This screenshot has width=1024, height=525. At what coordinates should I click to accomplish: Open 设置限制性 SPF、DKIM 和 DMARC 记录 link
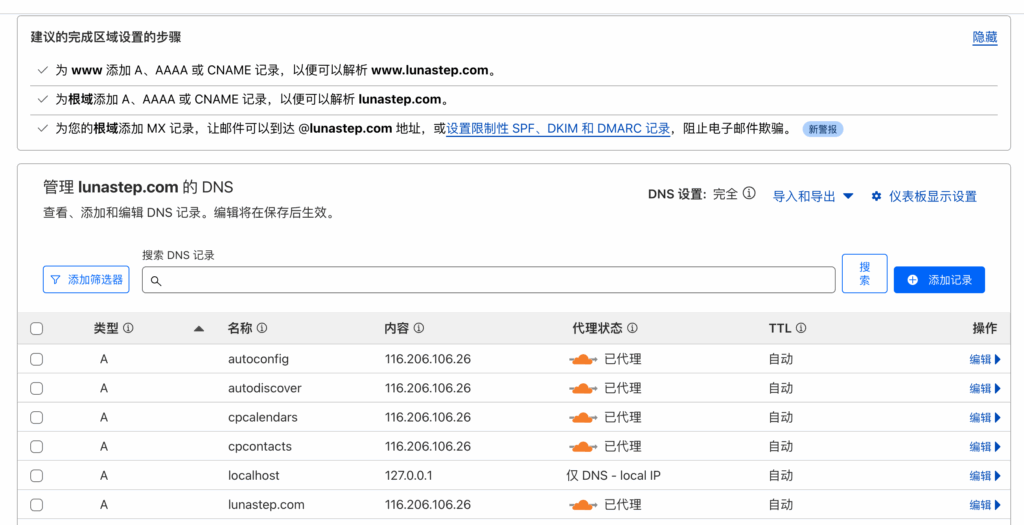(558, 129)
